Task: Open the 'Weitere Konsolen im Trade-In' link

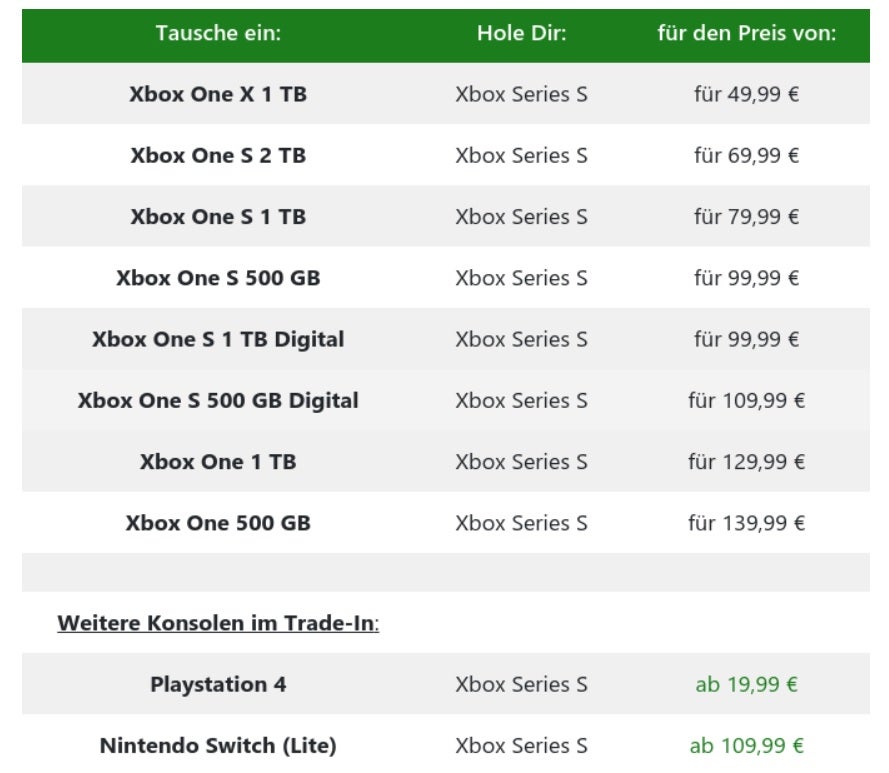Action: (x=218, y=623)
